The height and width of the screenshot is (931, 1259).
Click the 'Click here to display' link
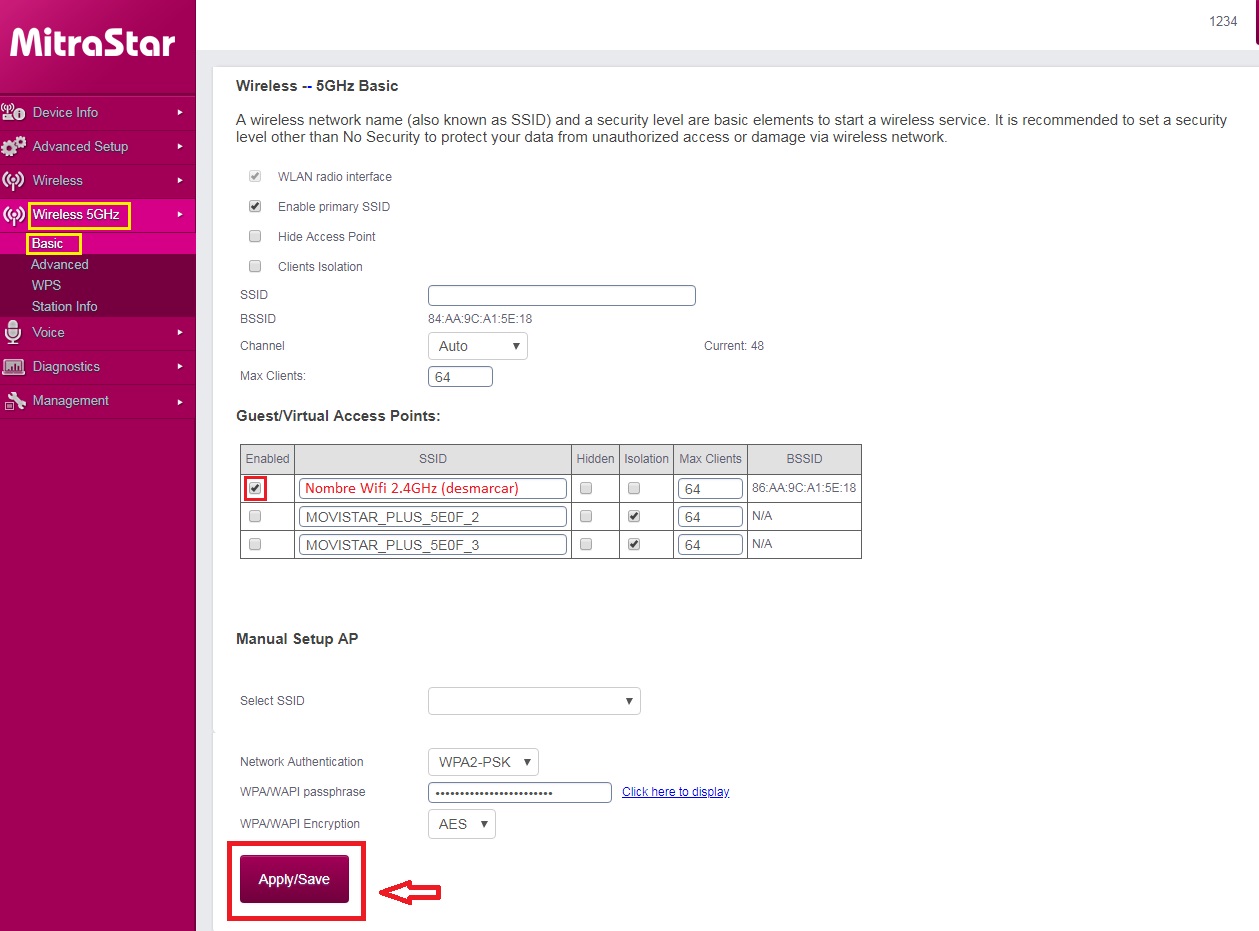675,792
